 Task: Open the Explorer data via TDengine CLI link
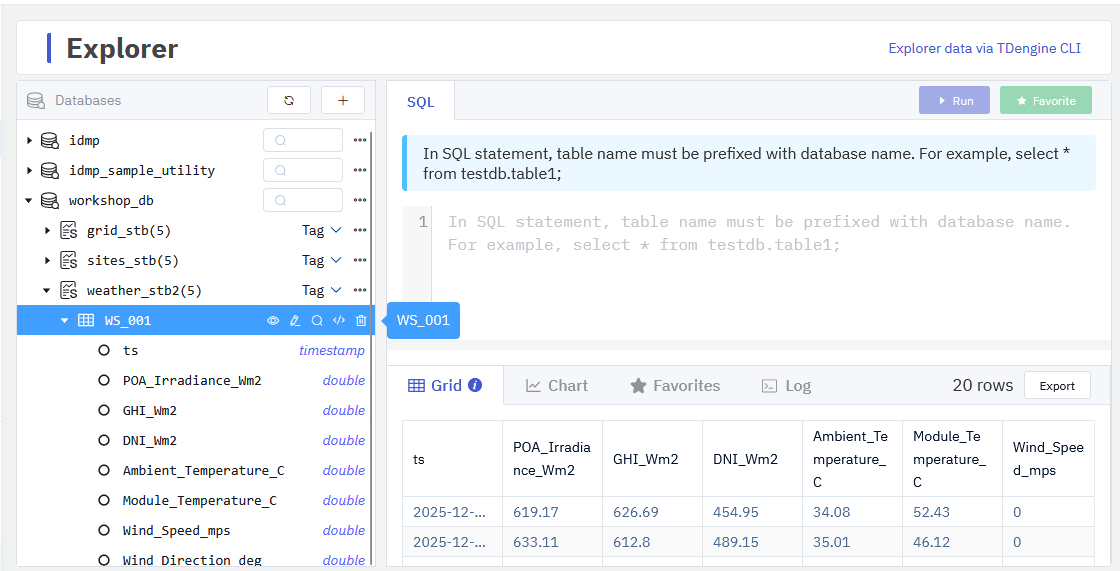pyautogui.click(x=984, y=48)
